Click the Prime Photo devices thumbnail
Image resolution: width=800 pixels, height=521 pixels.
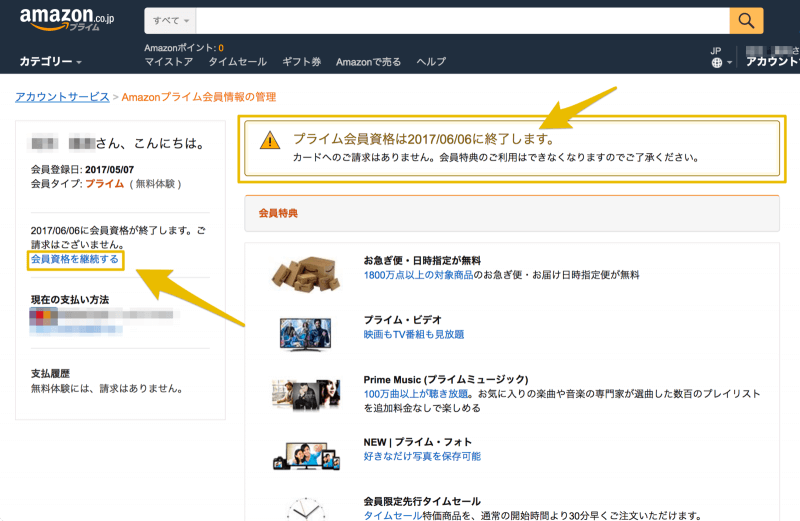[x=306, y=456]
